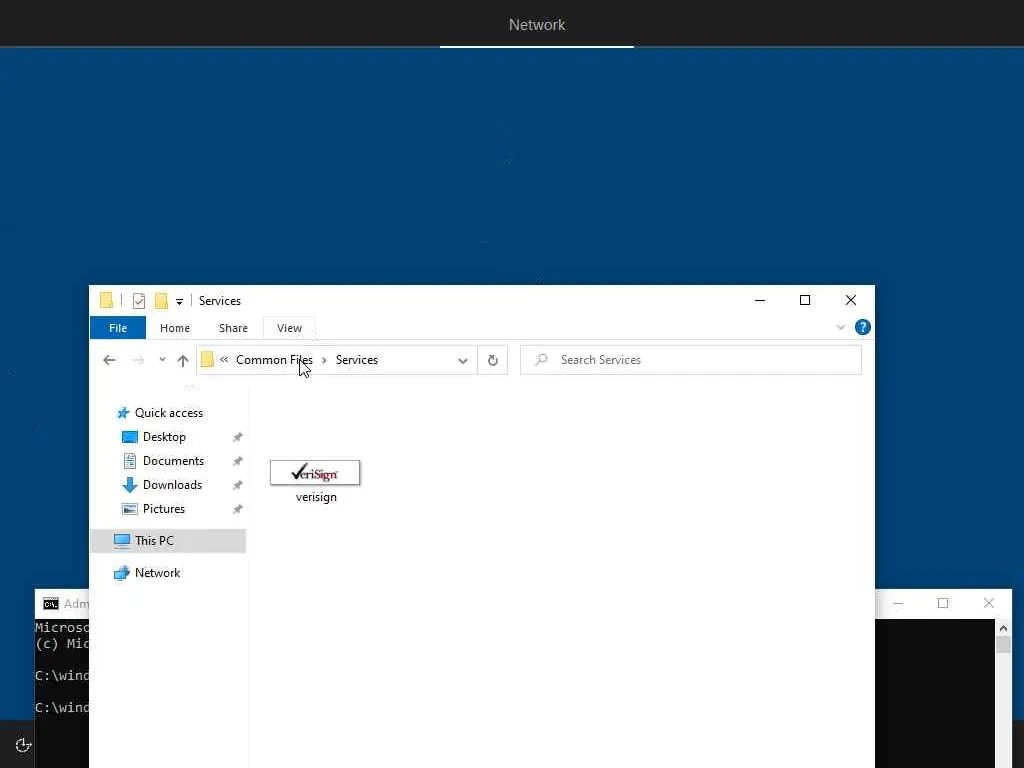Screen dimensions: 1024x768
Task: Show hidden path segments double chevron
Action: tap(224, 359)
